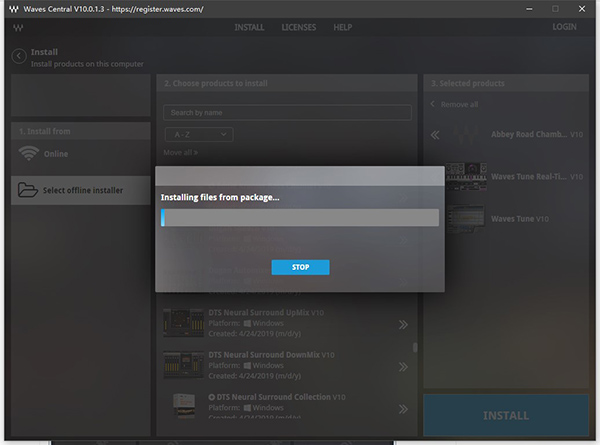The height and width of the screenshot is (445, 600).
Task: Close the Waves Central window
Action: click(582, 8)
